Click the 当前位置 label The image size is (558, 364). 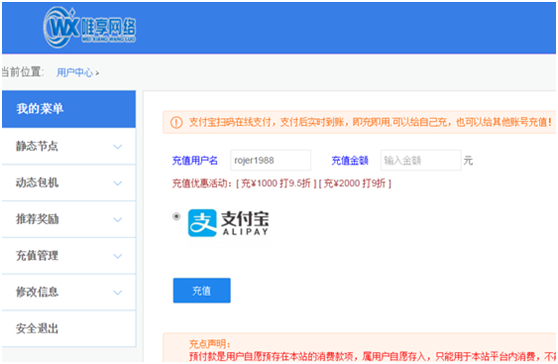(x=22, y=72)
